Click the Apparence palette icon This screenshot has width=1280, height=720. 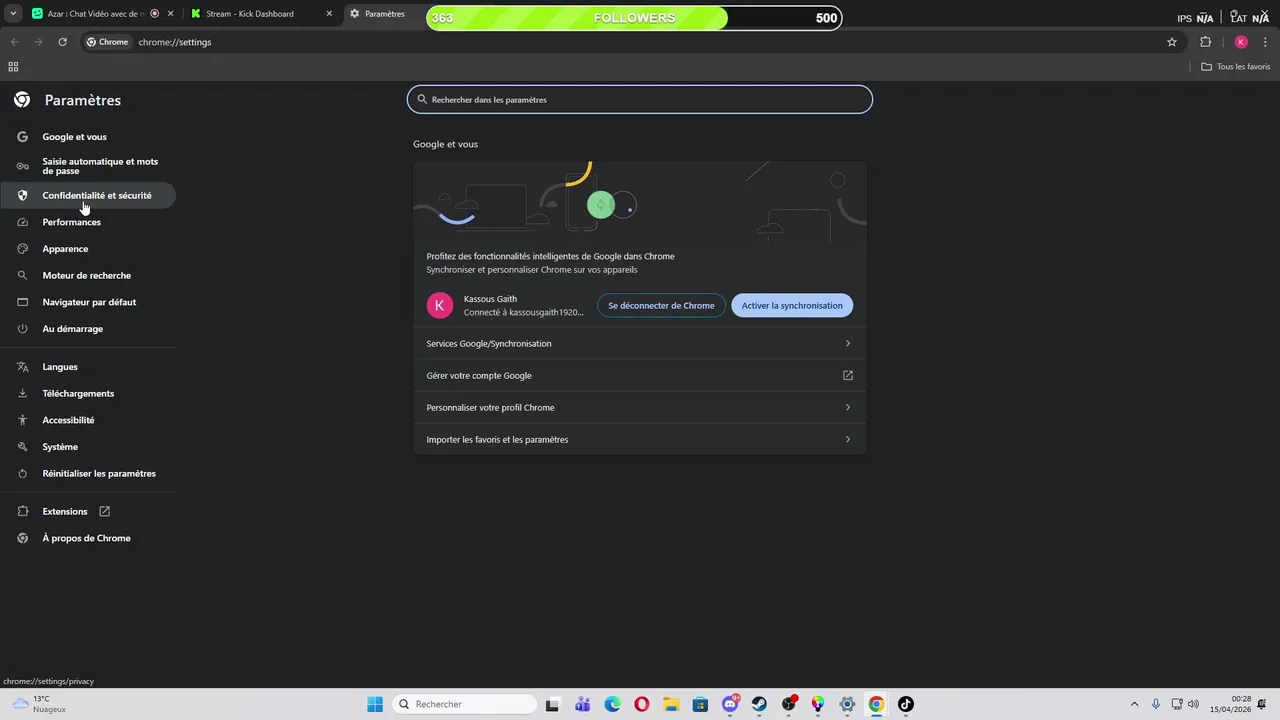(x=22, y=249)
